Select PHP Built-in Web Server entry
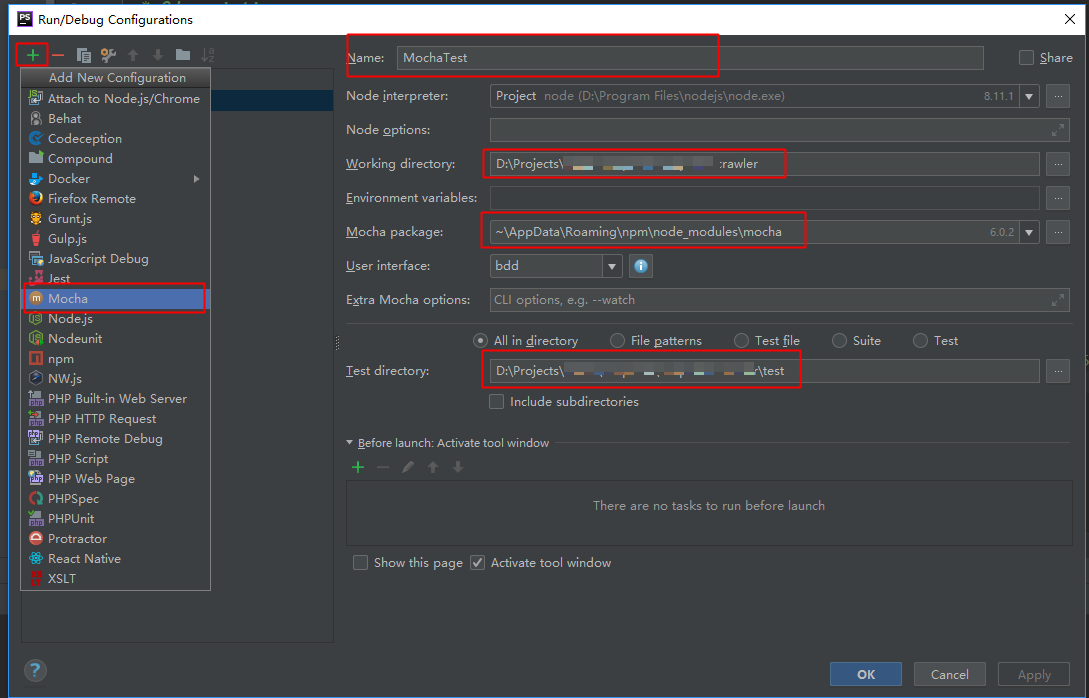 [115, 399]
